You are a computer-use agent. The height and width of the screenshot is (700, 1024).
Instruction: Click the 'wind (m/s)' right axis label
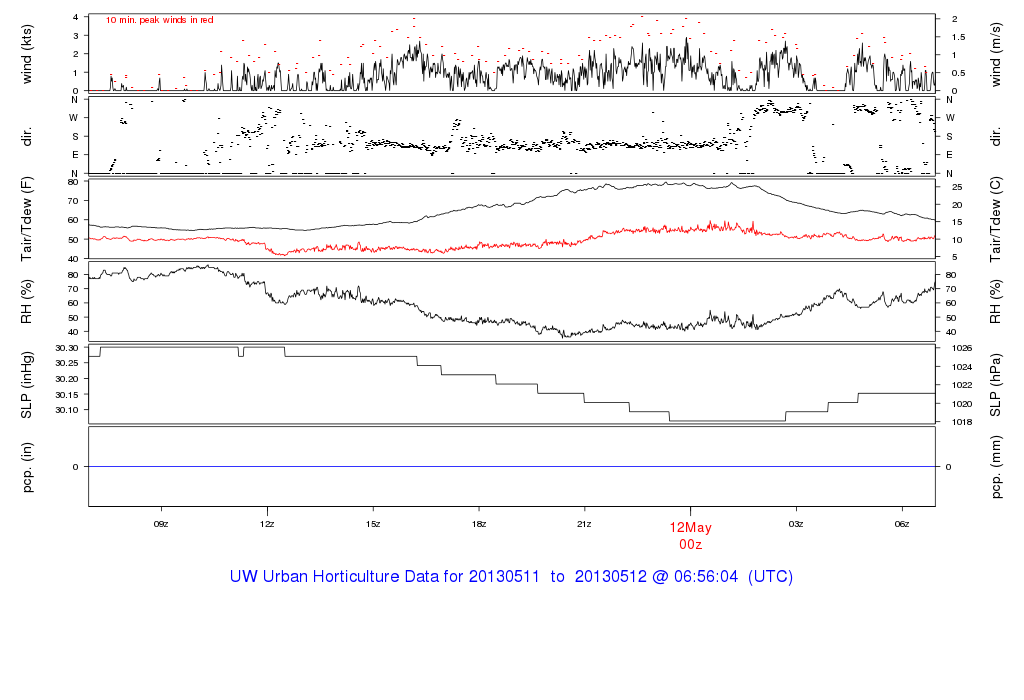(x=995, y=55)
